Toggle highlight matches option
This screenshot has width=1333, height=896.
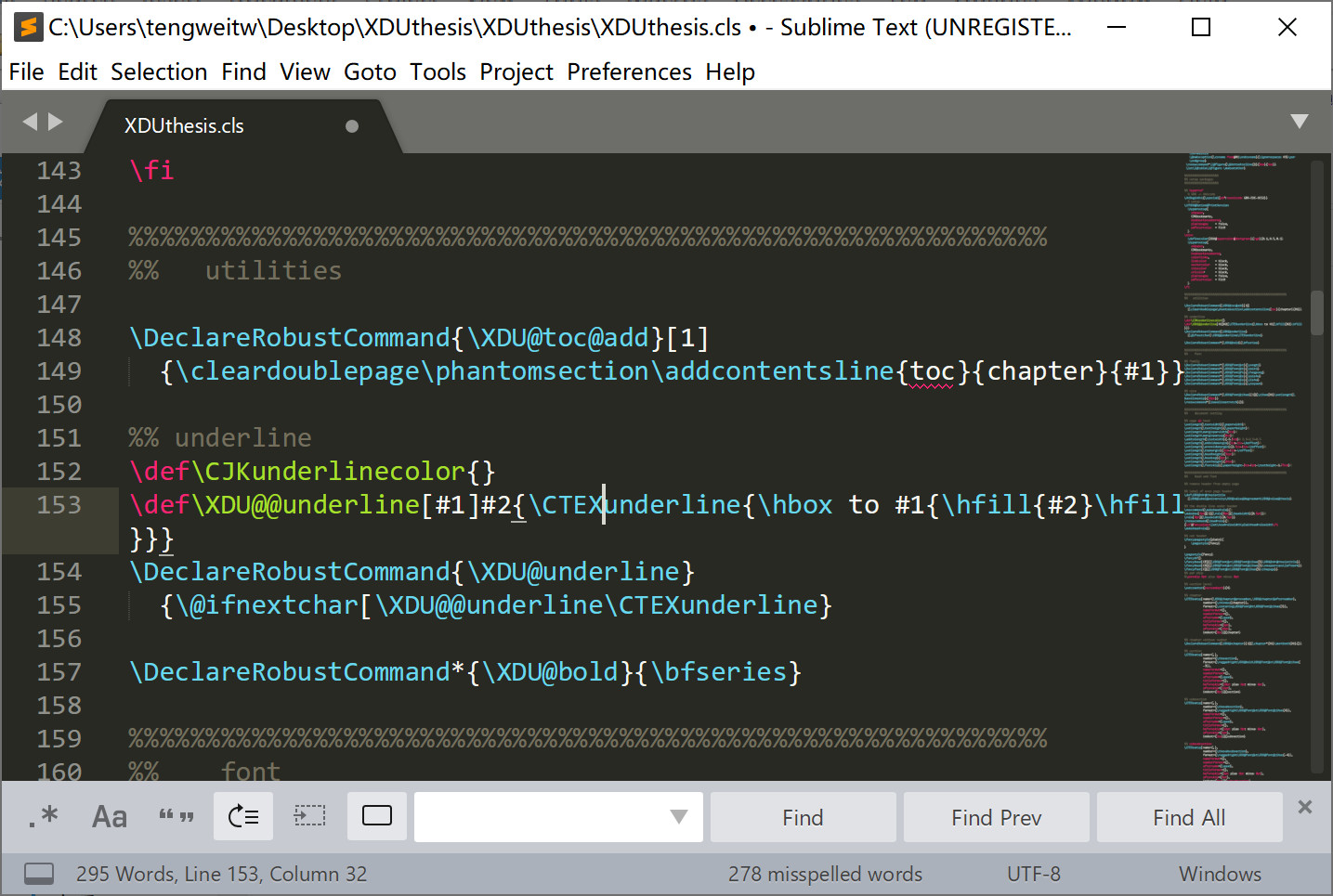pos(377,817)
